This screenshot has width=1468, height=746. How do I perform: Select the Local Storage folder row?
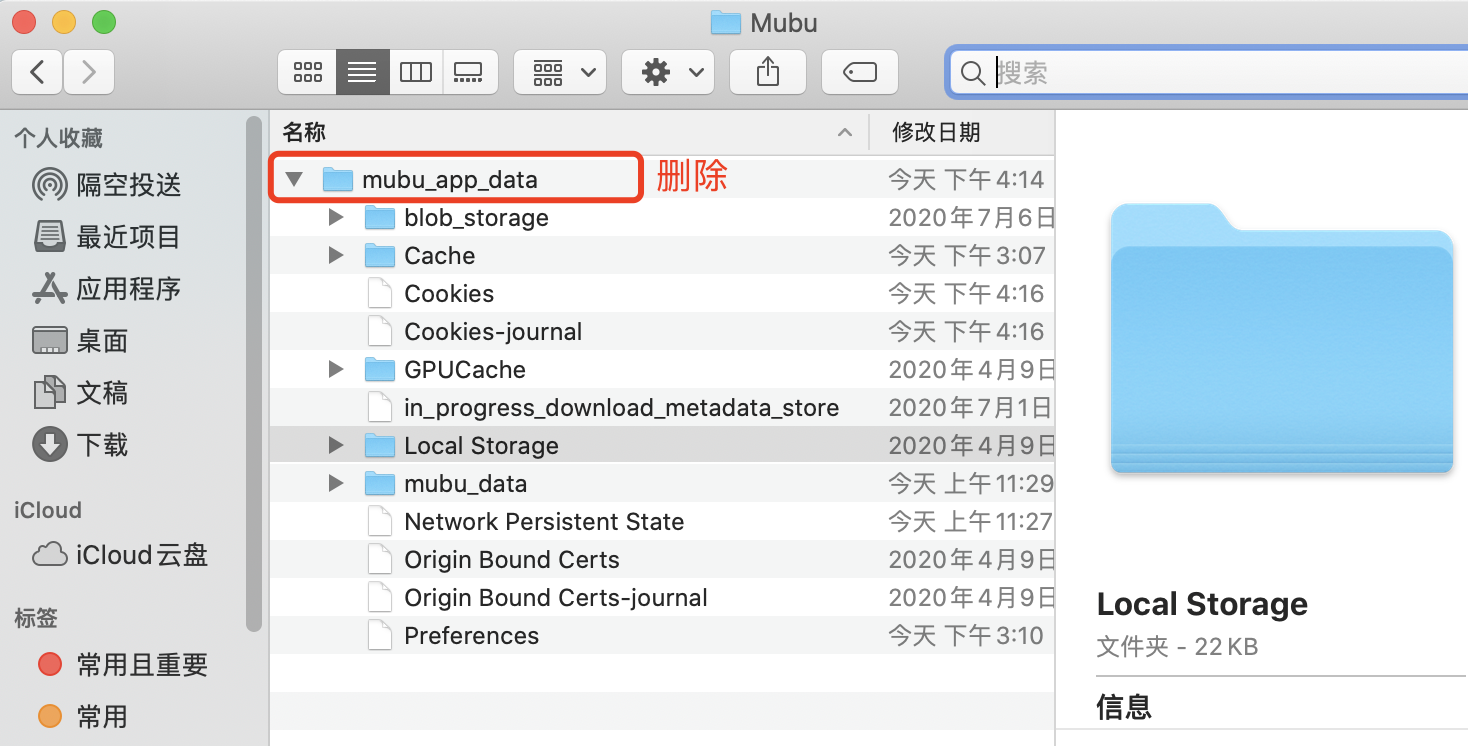662,446
